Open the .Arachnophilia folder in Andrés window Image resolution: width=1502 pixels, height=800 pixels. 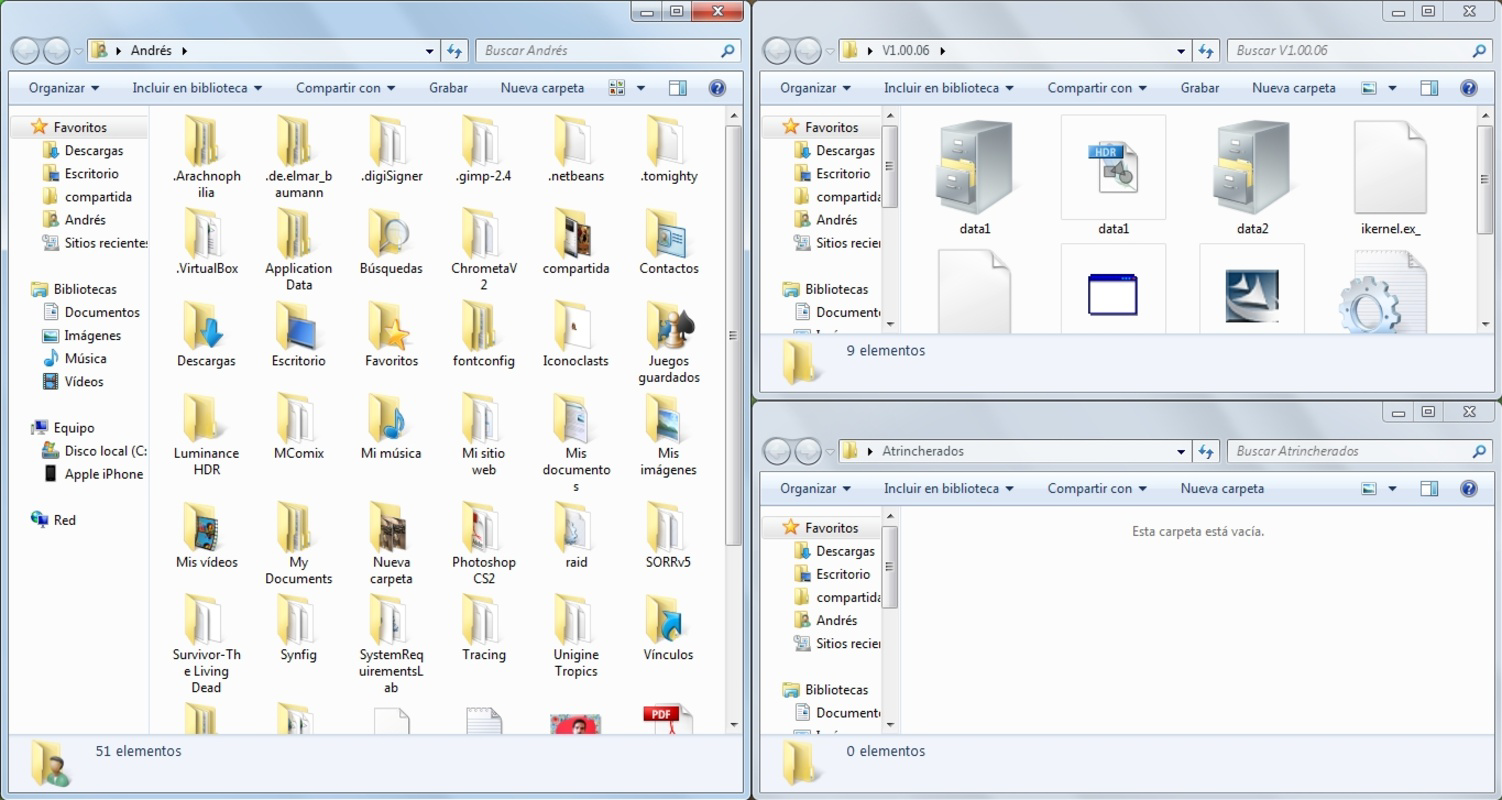click(x=206, y=156)
